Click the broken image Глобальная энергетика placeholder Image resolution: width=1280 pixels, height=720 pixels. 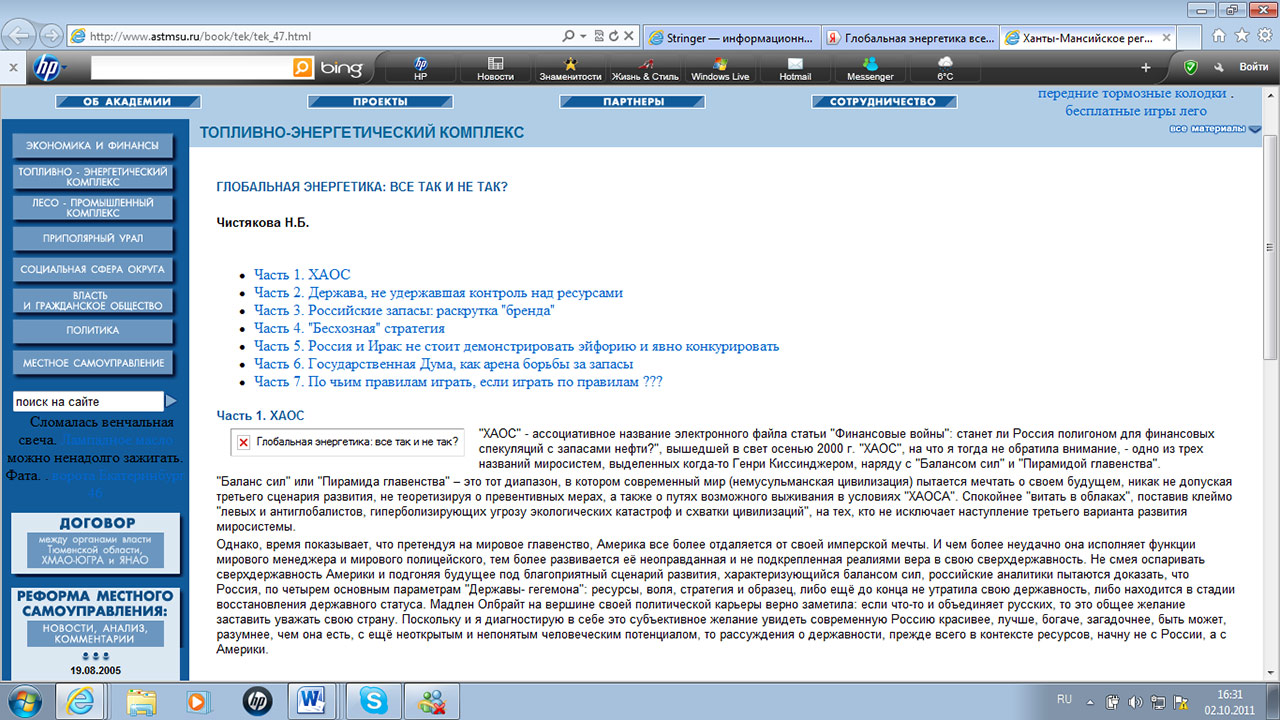347,442
